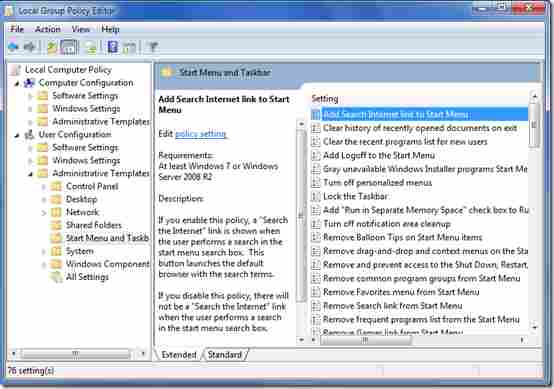This screenshot has height=389, width=554.
Task: Click the settings list horizontal scrollbar thumb
Action: pyautogui.click(x=365, y=340)
